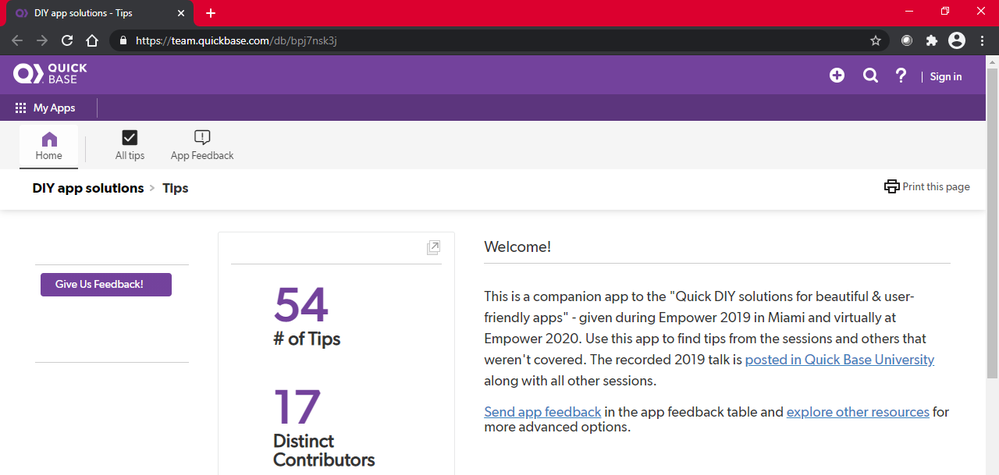Click Give Us Feedback! button
Viewport: 999px width, 475px height.
[106, 285]
